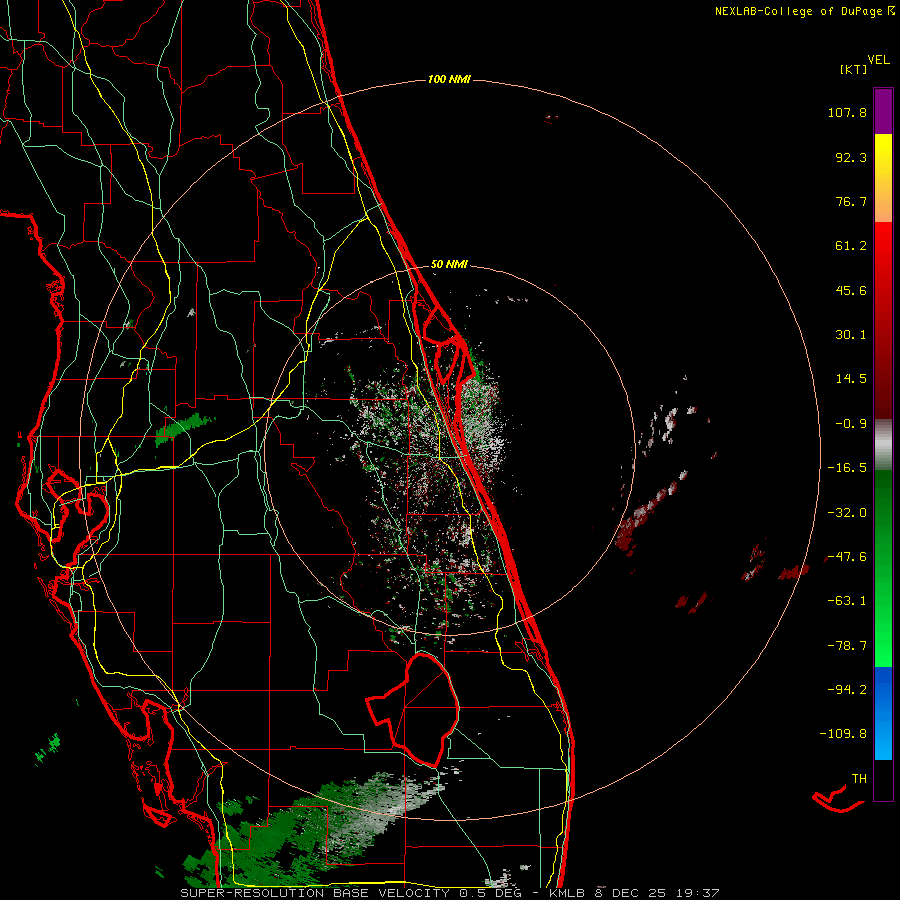Click the 100 NMI range ring label

[x=449, y=79]
